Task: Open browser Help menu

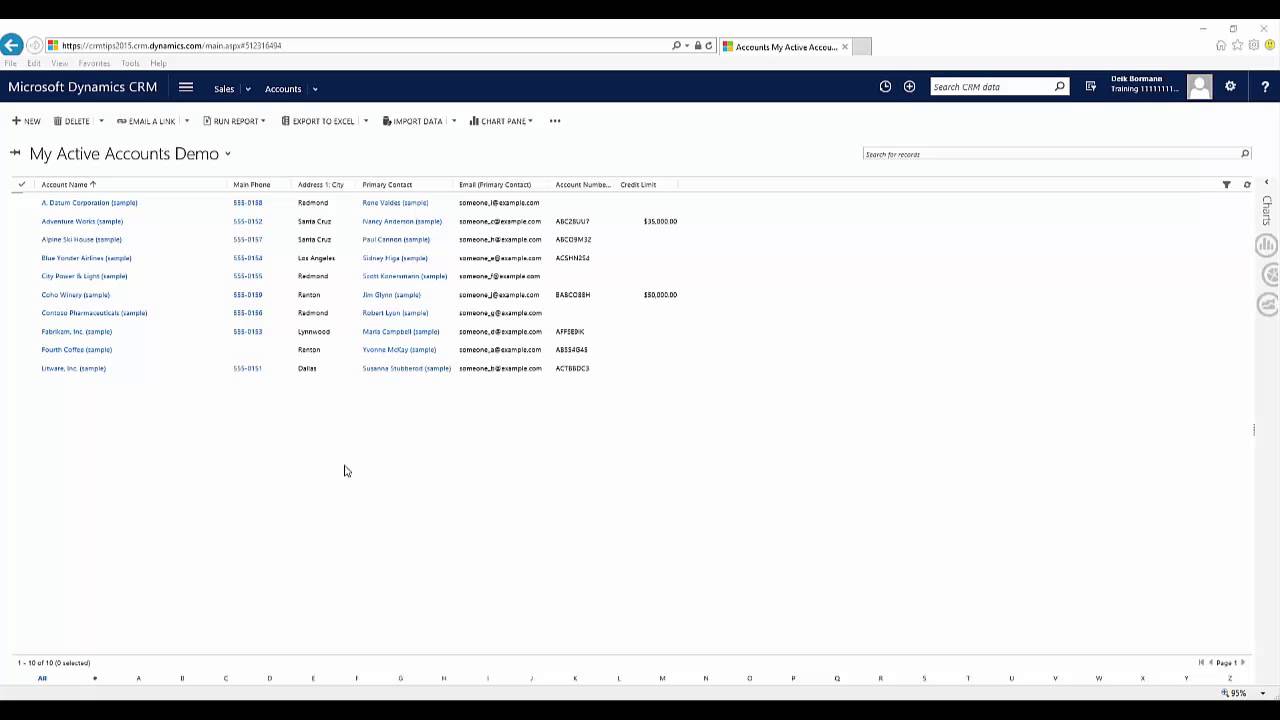Action: (159, 63)
